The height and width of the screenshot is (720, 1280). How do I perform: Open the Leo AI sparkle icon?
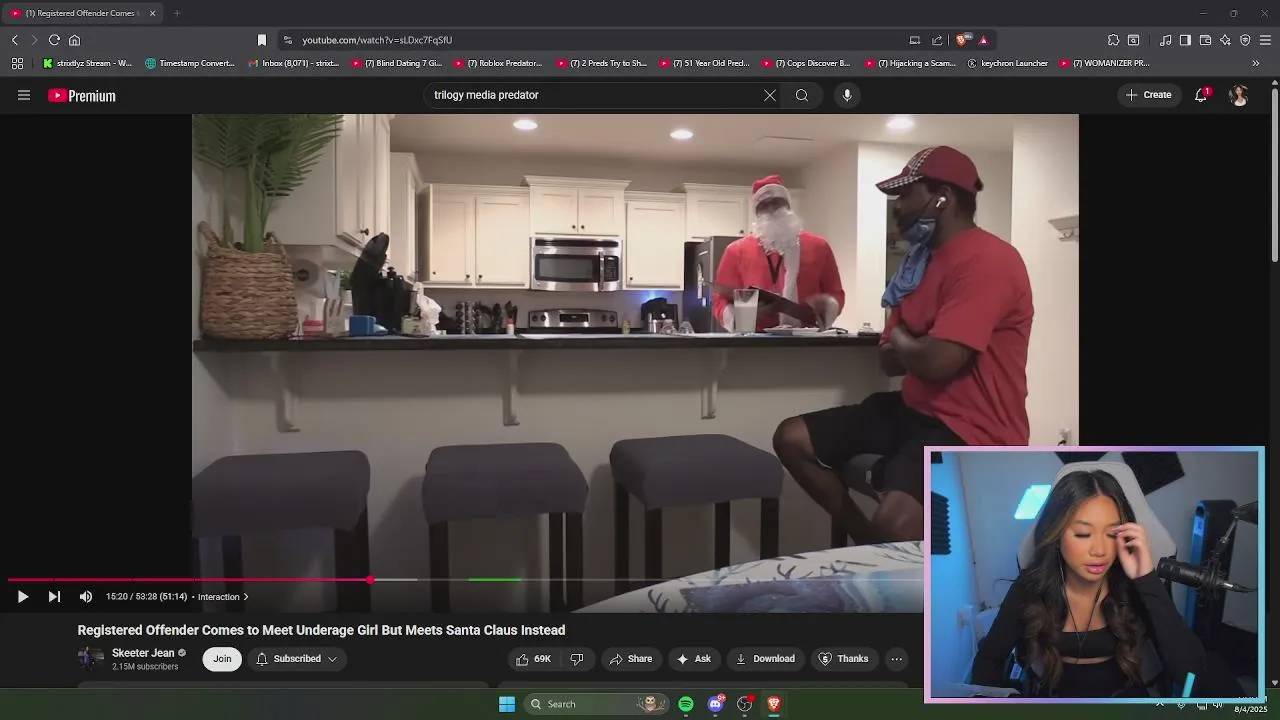click(x=1225, y=40)
